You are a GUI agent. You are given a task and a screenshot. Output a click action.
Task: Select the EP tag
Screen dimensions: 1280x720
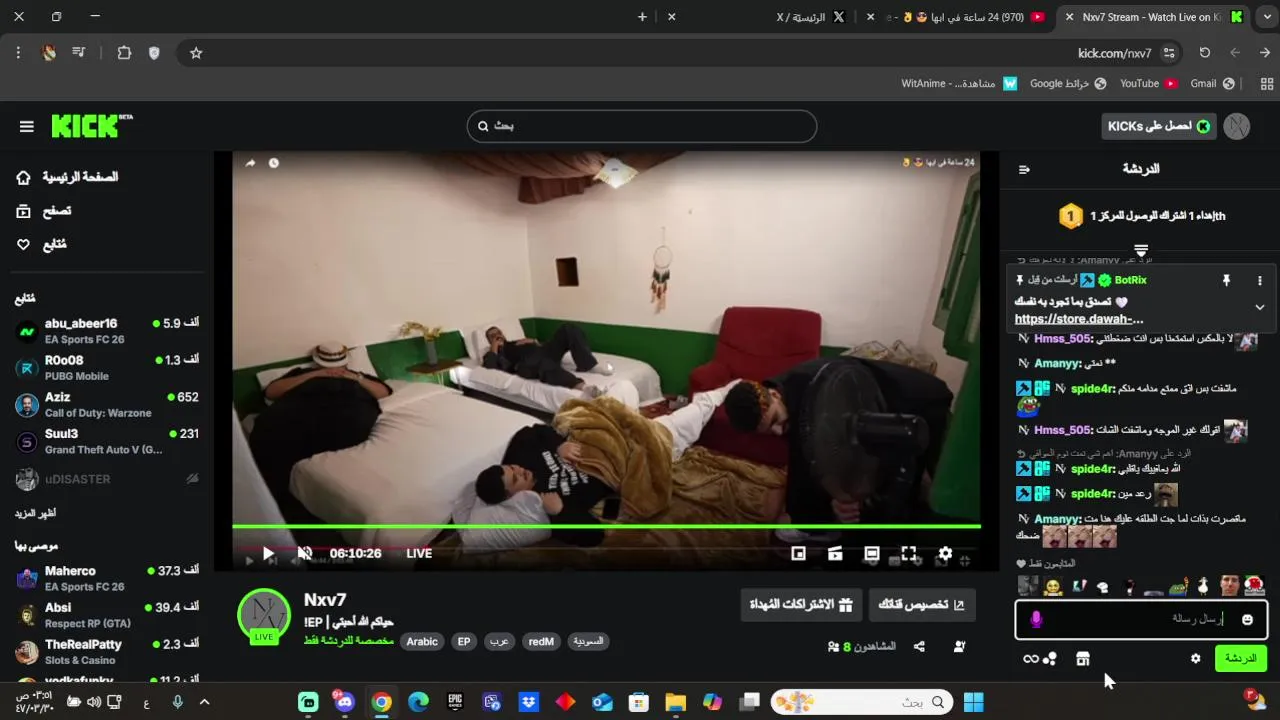[464, 641]
